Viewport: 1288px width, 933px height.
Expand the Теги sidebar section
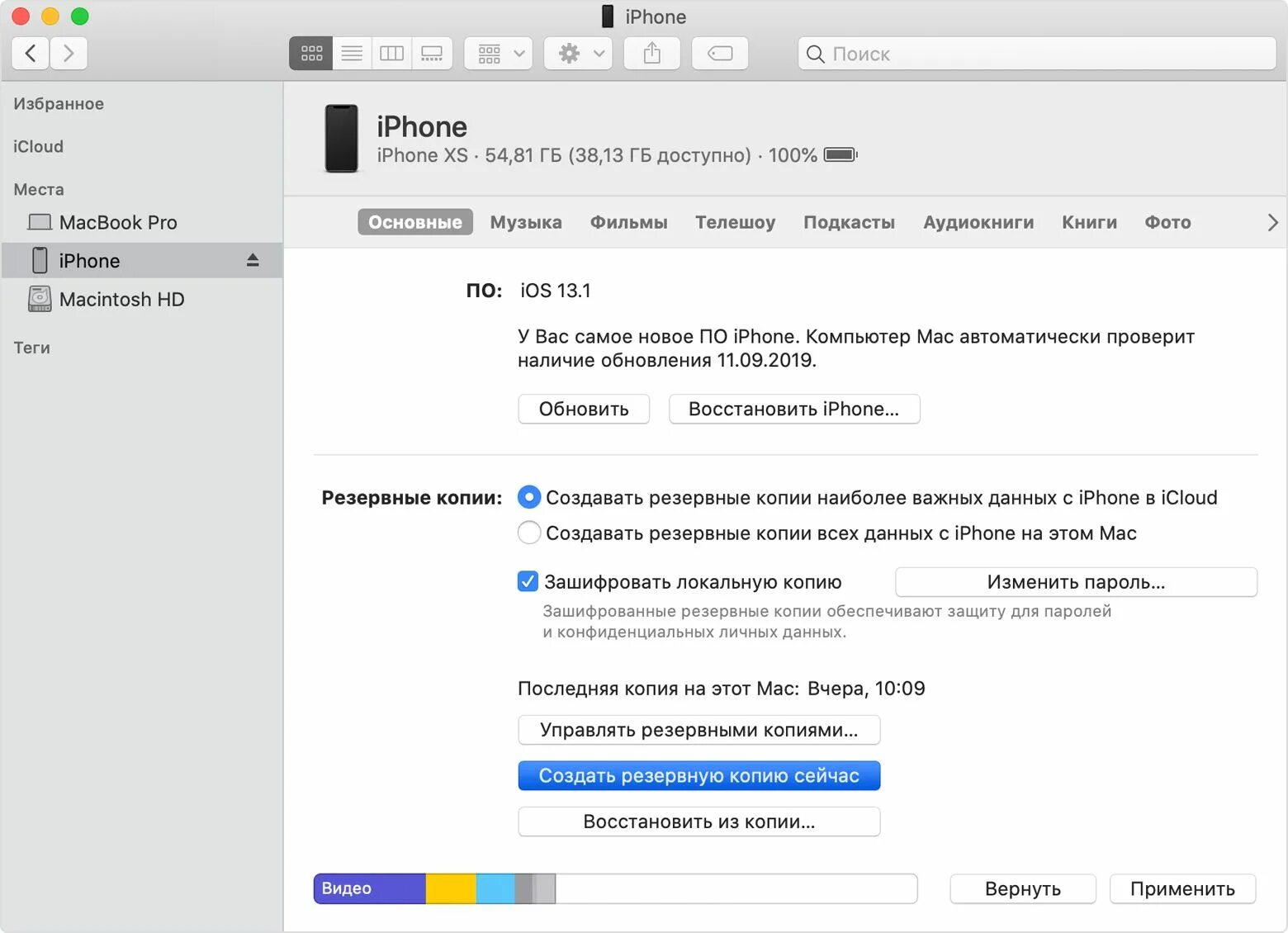31,348
